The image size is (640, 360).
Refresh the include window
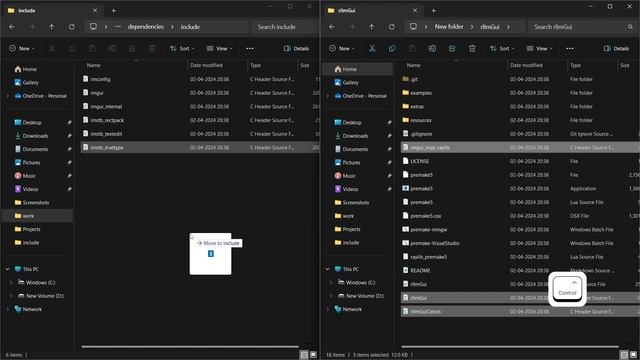[71, 27]
